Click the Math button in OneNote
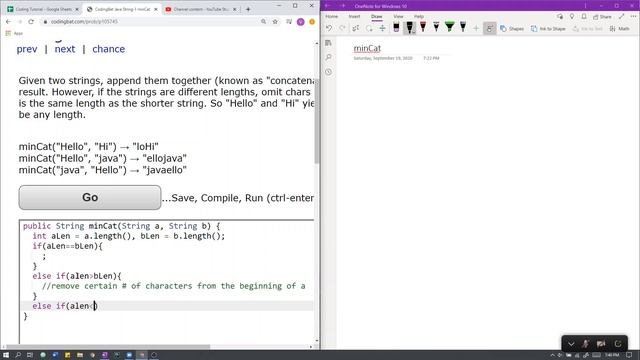This screenshot has height=360, width=640. (x=620, y=29)
